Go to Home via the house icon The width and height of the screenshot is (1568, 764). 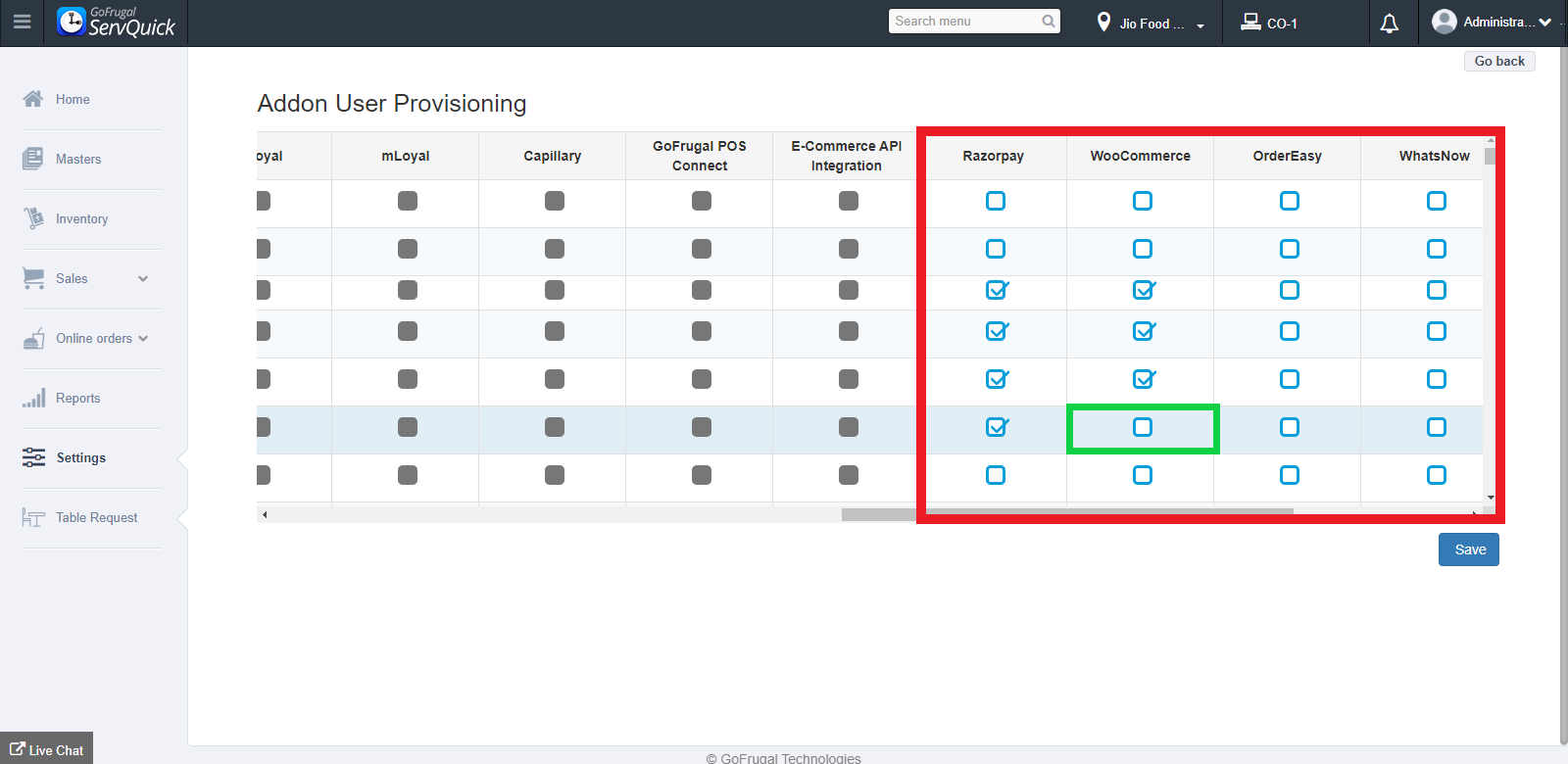33,99
